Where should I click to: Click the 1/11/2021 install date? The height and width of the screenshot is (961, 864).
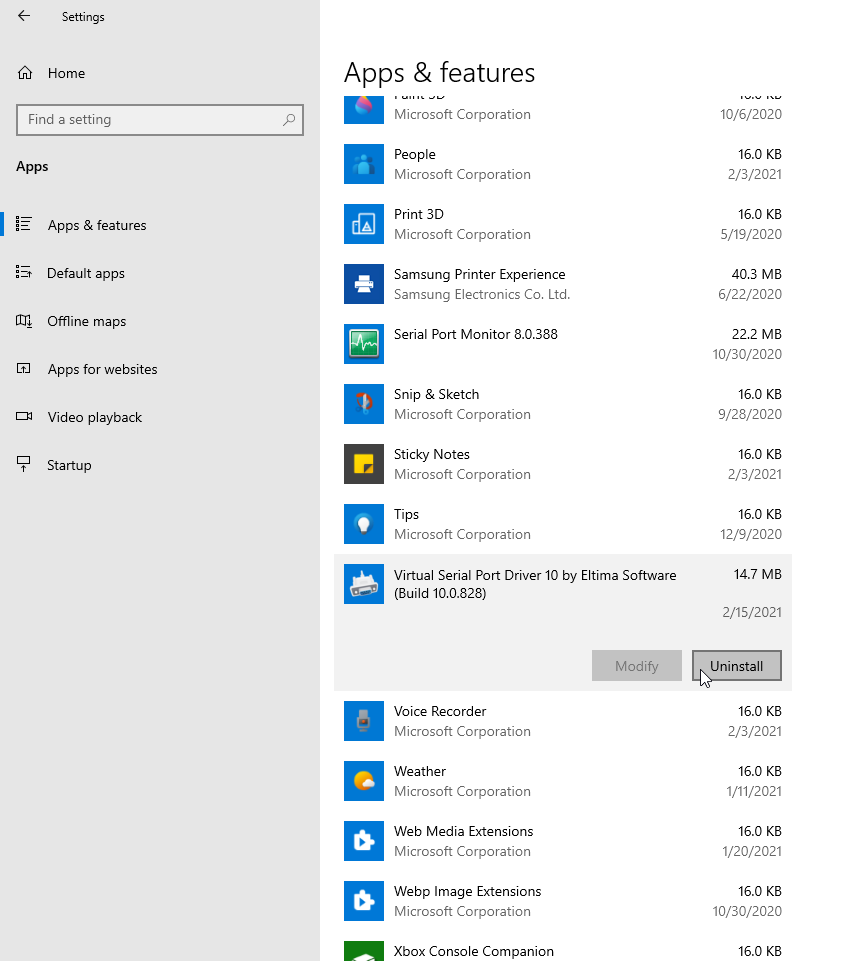754,791
